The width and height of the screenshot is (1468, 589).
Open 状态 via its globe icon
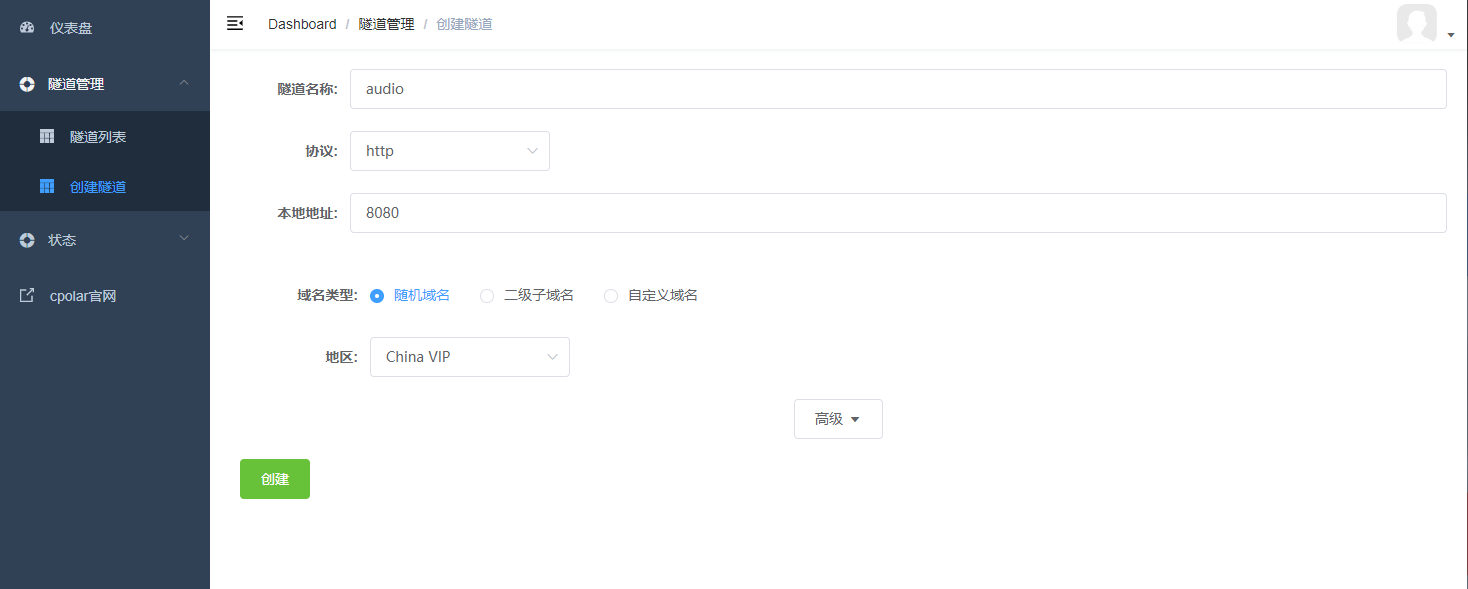pyautogui.click(x=26, y=240)
